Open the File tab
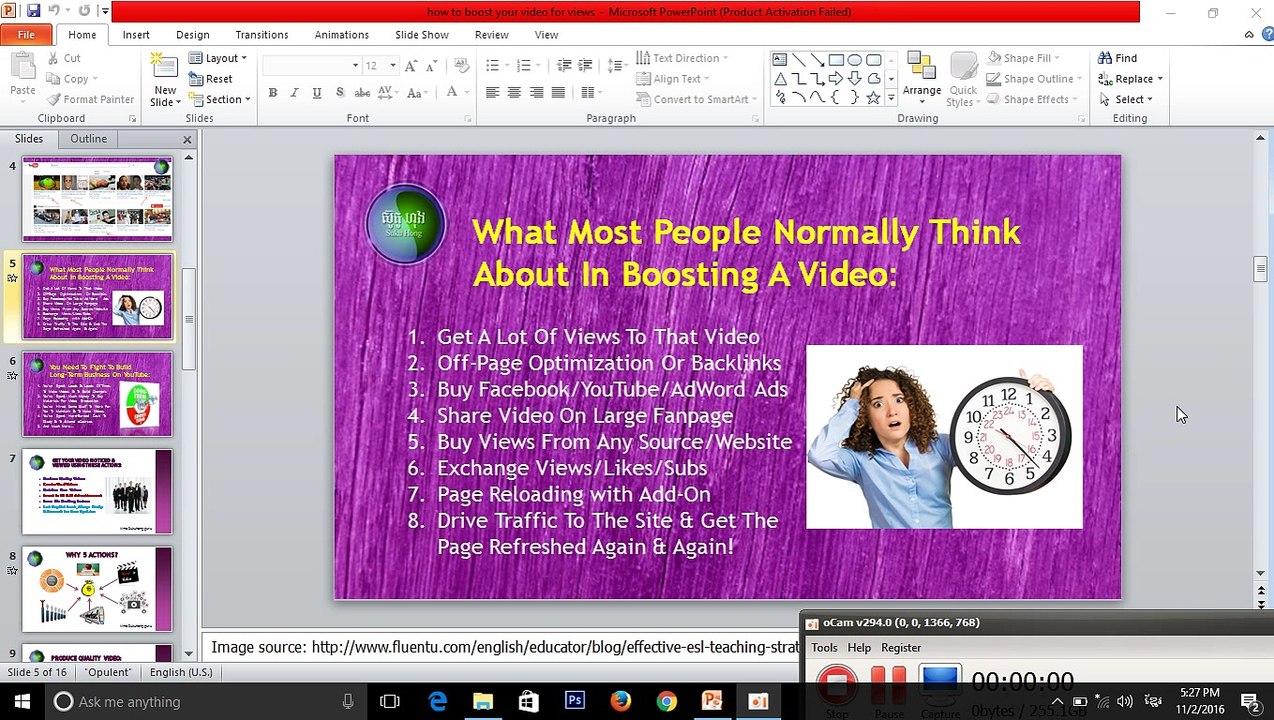The width and height of the screenshot is (1274, 720). tap(26, 35)
